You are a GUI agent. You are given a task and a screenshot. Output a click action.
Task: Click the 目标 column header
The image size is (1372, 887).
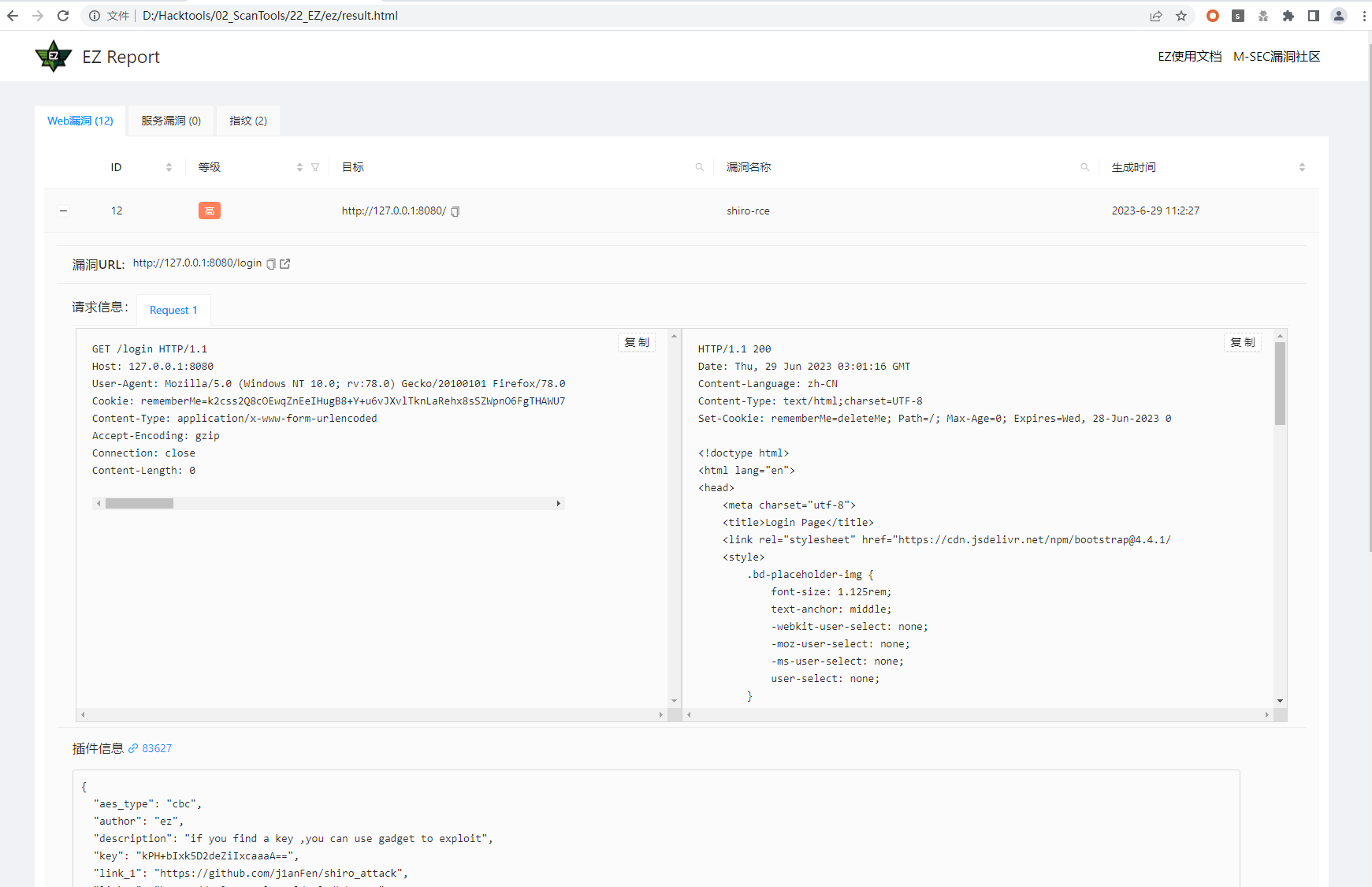pyautogui.click(x=353, y=167)
